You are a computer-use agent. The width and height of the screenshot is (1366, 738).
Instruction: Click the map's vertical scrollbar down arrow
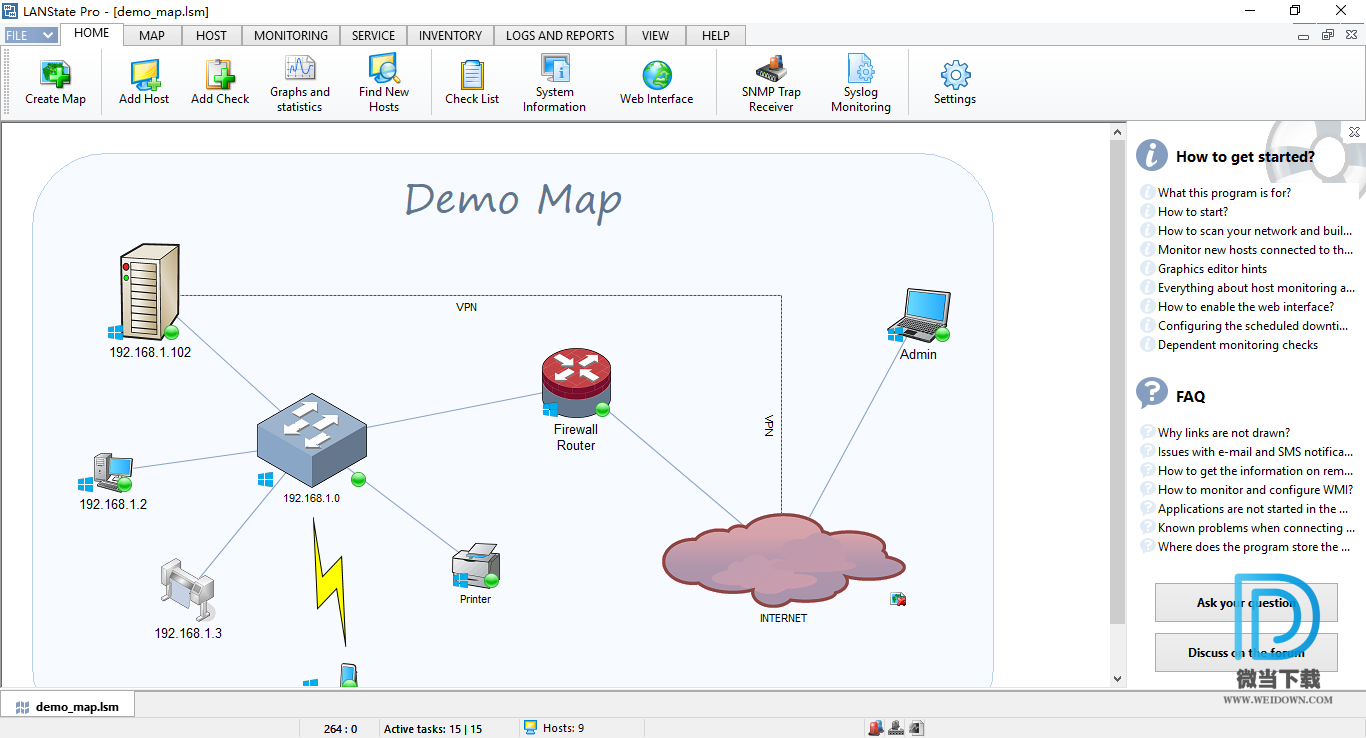pyautogui.click(x=1118, y=679)
